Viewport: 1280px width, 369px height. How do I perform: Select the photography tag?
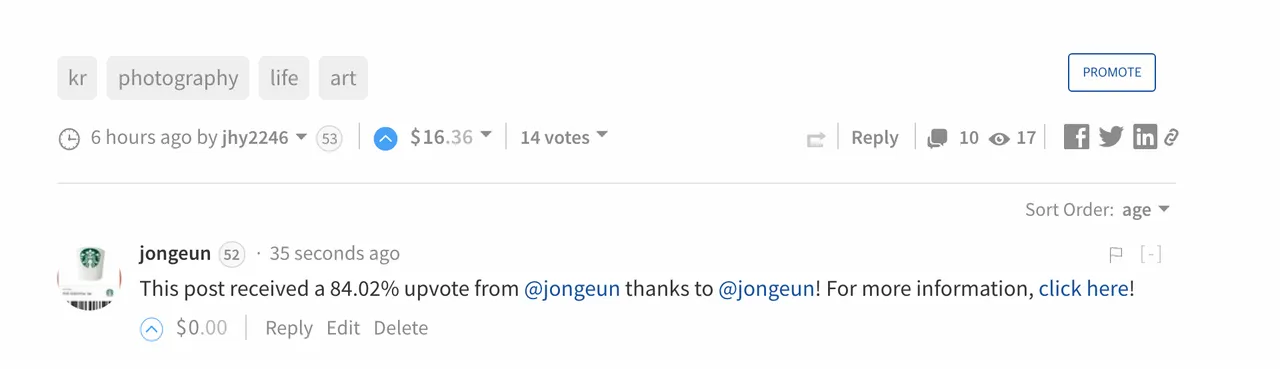coord(178,78)
